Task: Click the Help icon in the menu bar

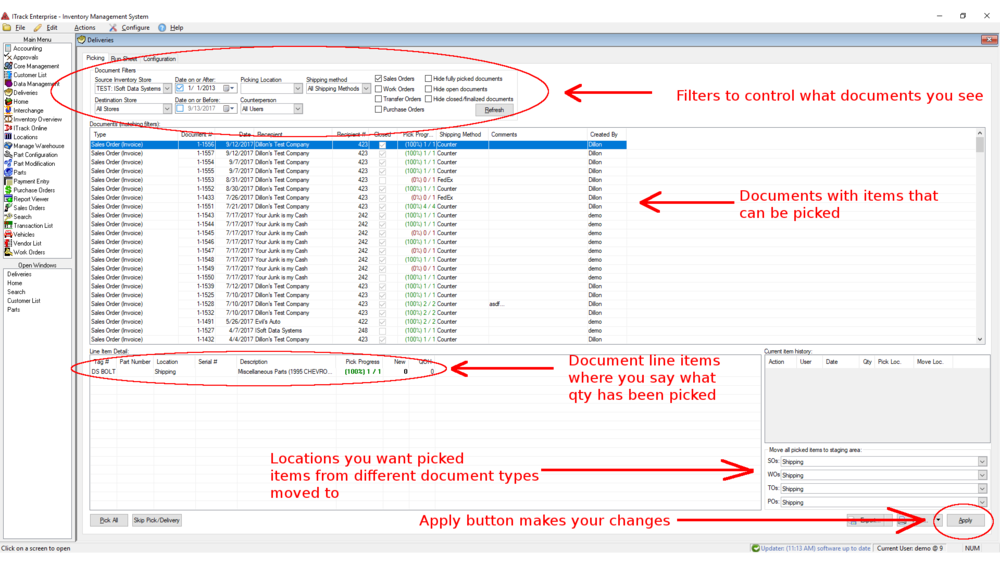Action: pyautogui.click(x=162, y=28)
